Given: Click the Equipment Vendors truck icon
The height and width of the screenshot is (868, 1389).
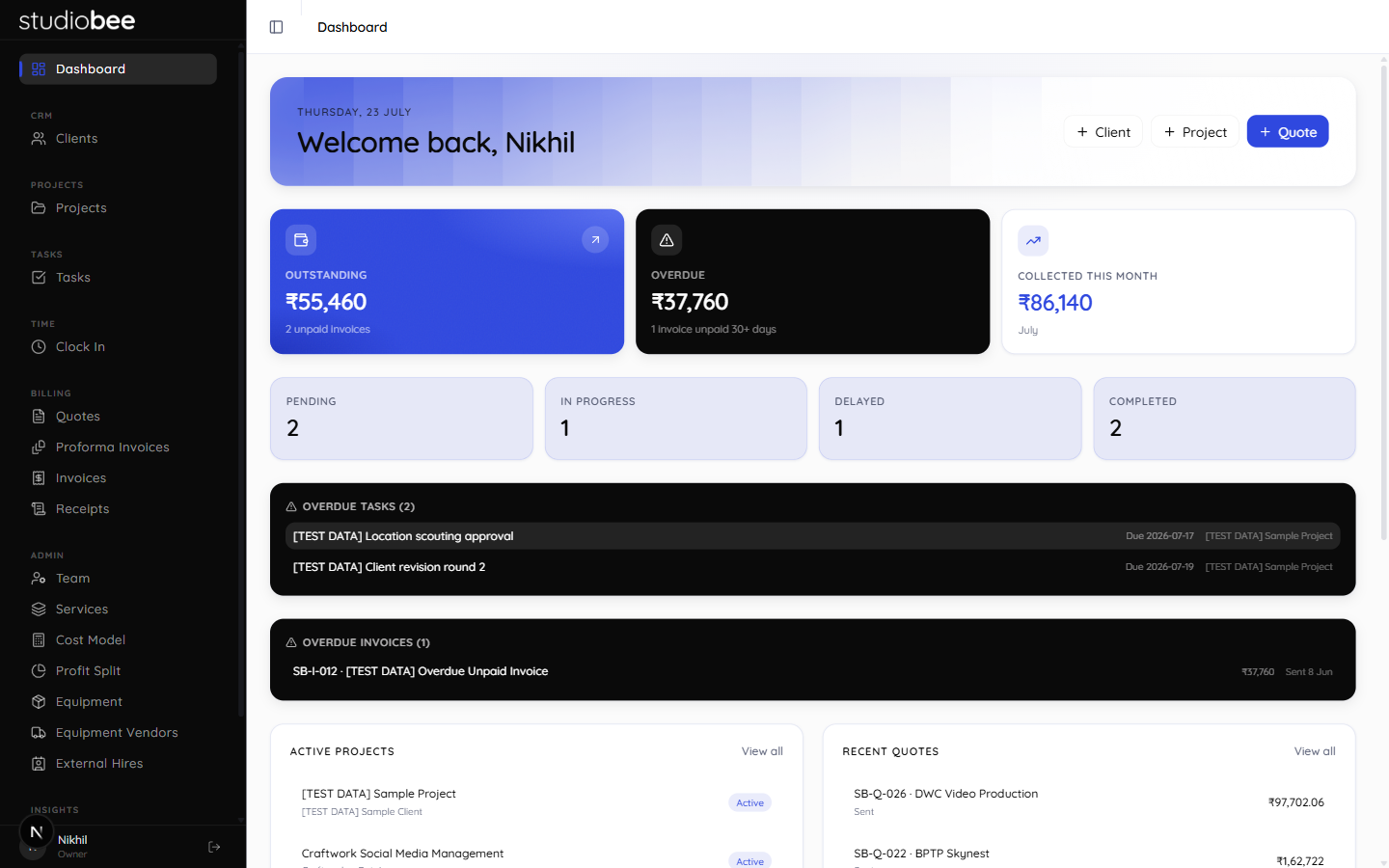Looking at the screenshot, I should click(39, 732).
